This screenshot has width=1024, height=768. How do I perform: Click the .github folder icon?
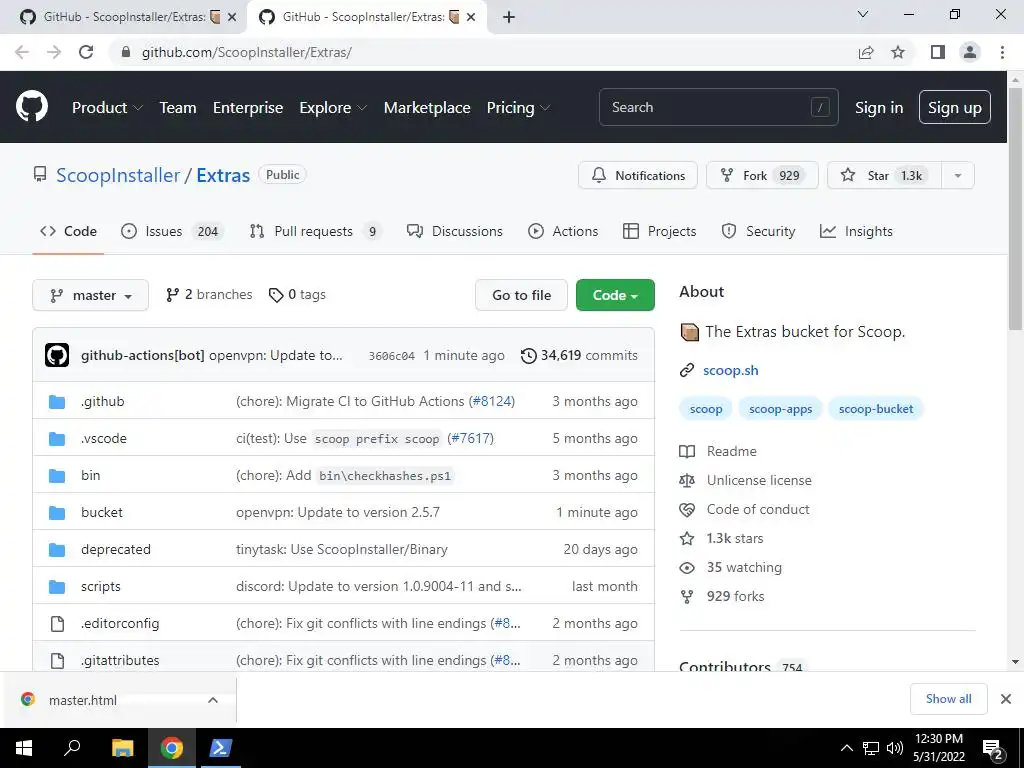click(57, 402)
